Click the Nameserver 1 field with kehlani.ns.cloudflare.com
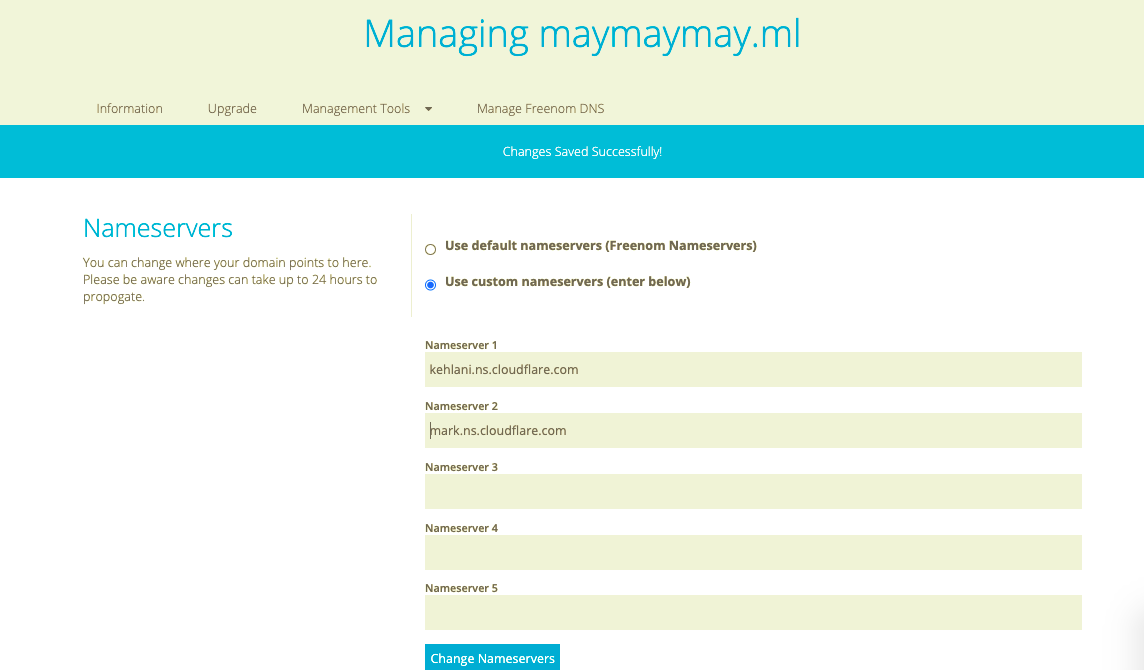The image size is (1144, 670). click(753, 369)
